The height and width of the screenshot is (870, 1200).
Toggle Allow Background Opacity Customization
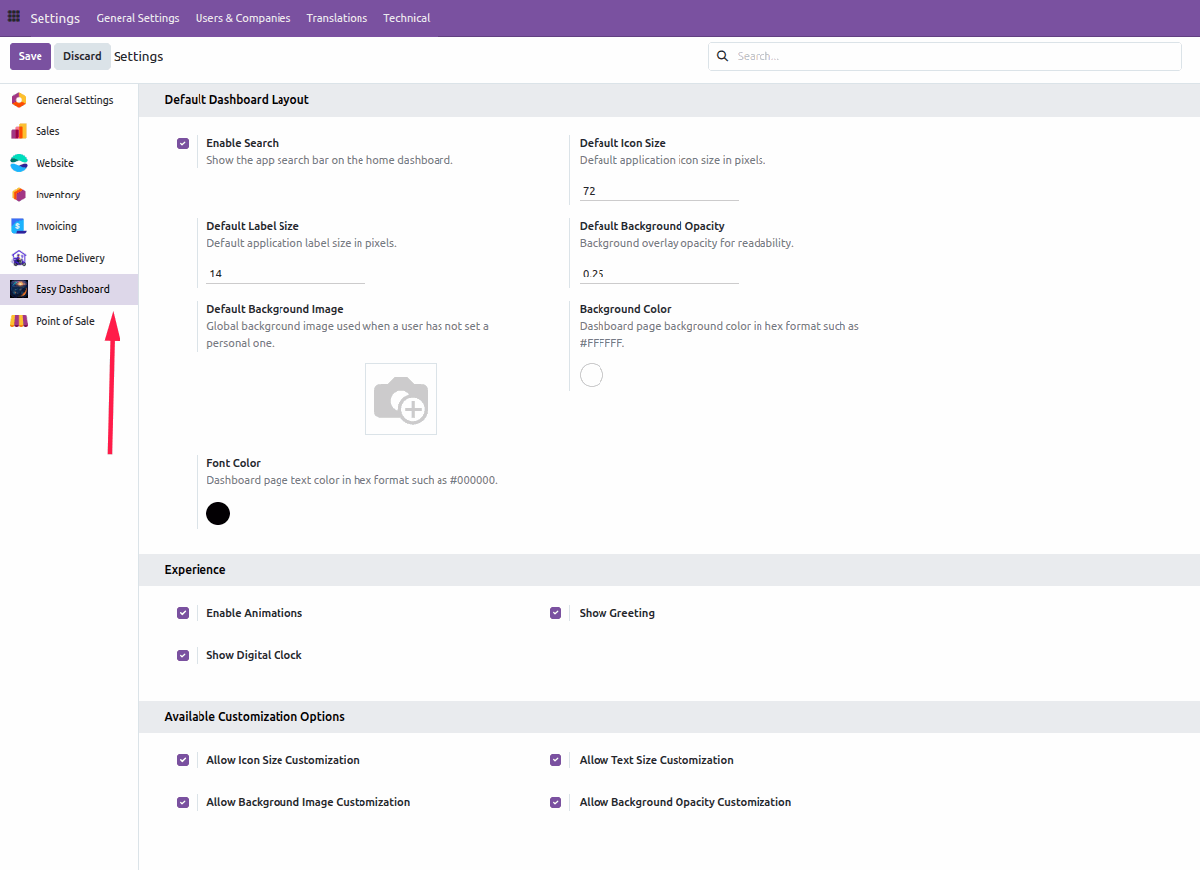pos(556,802)
